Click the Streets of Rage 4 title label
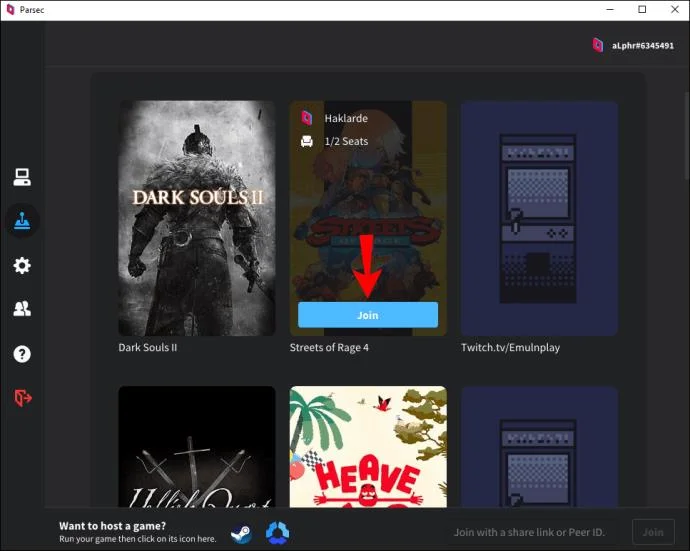Screen dimensions: 690x551 coord(329,348)
